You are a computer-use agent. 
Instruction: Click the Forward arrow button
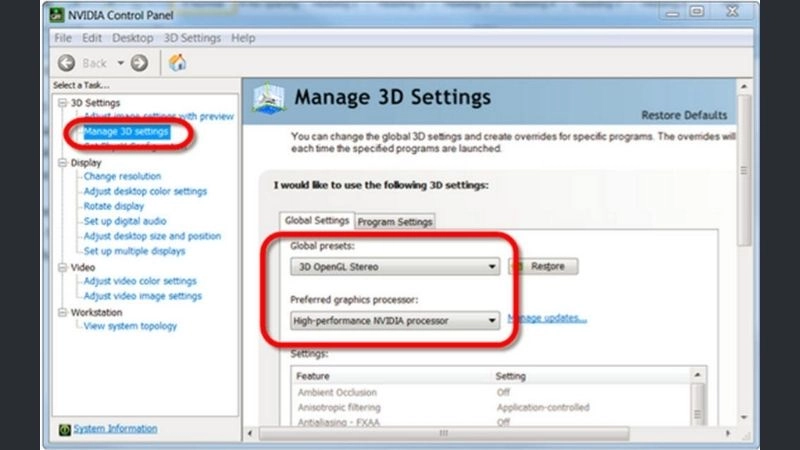pyautogui.click(x=139, y=63)
